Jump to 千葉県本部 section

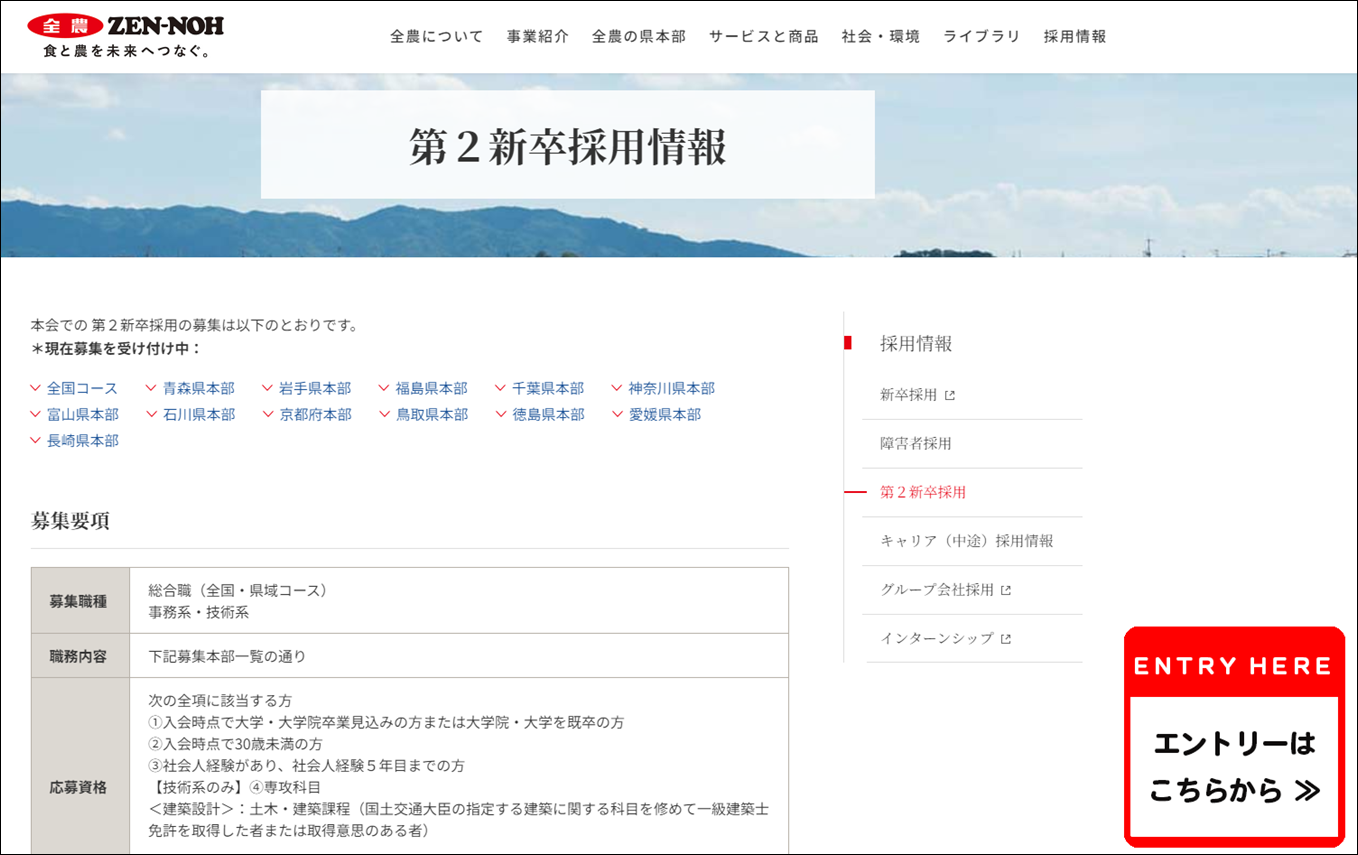[x=548, y=388]
